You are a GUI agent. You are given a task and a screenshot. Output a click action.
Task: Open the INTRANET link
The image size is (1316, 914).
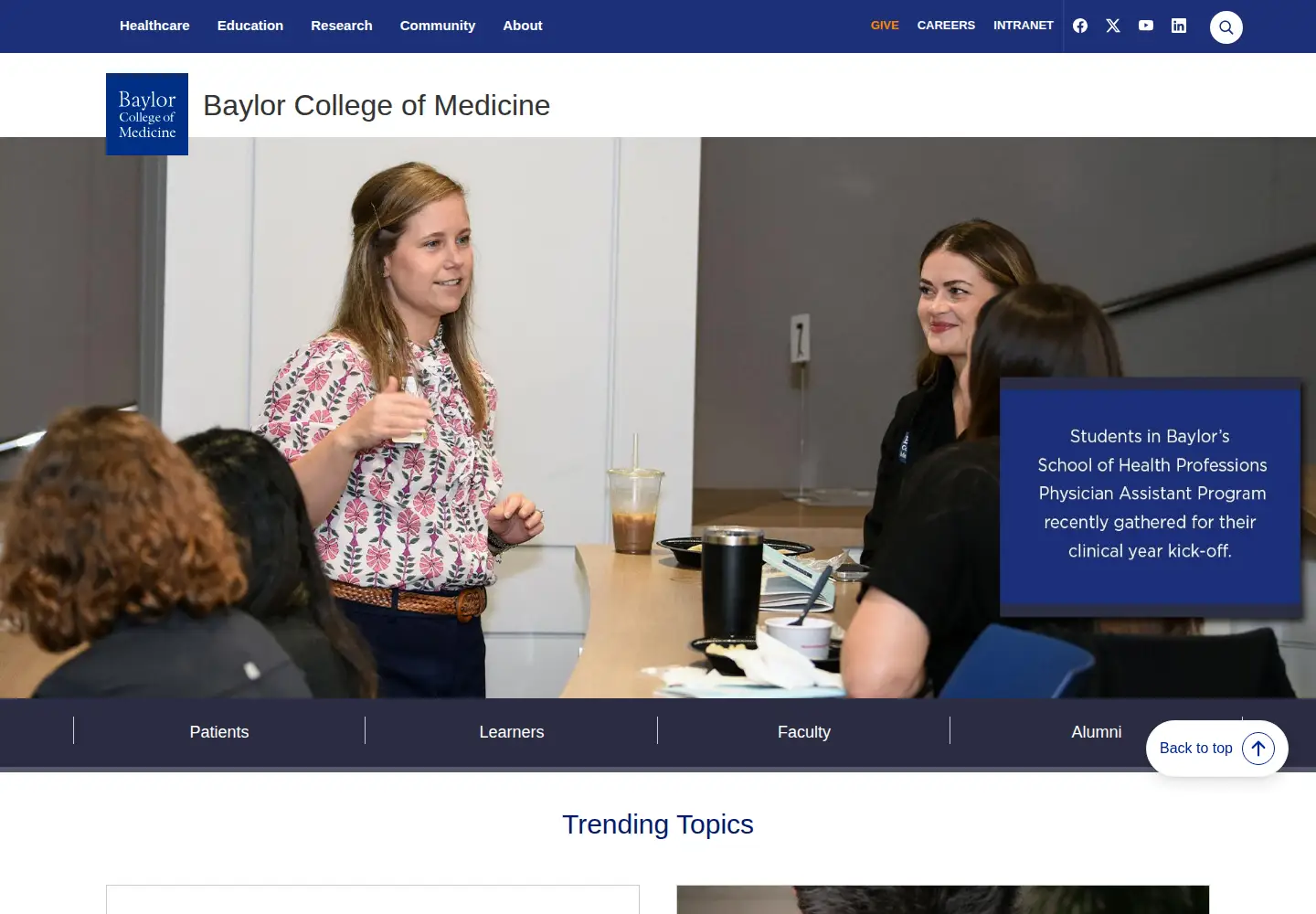tap(1024, 26)
